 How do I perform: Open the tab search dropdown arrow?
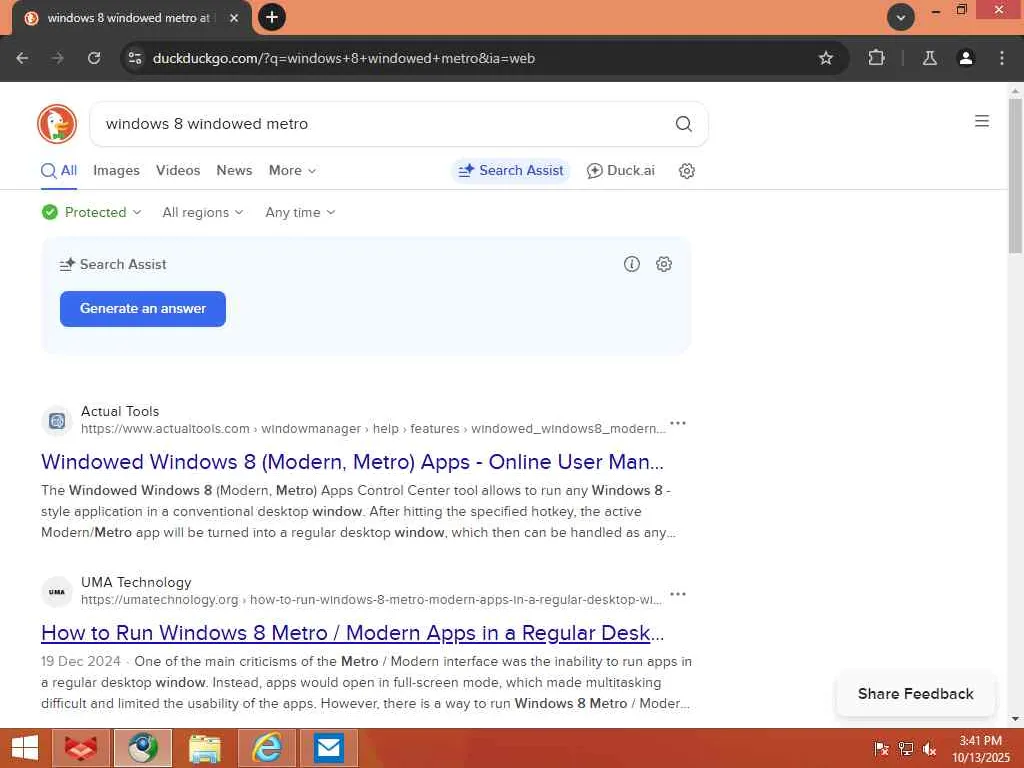tap(901, 17)
